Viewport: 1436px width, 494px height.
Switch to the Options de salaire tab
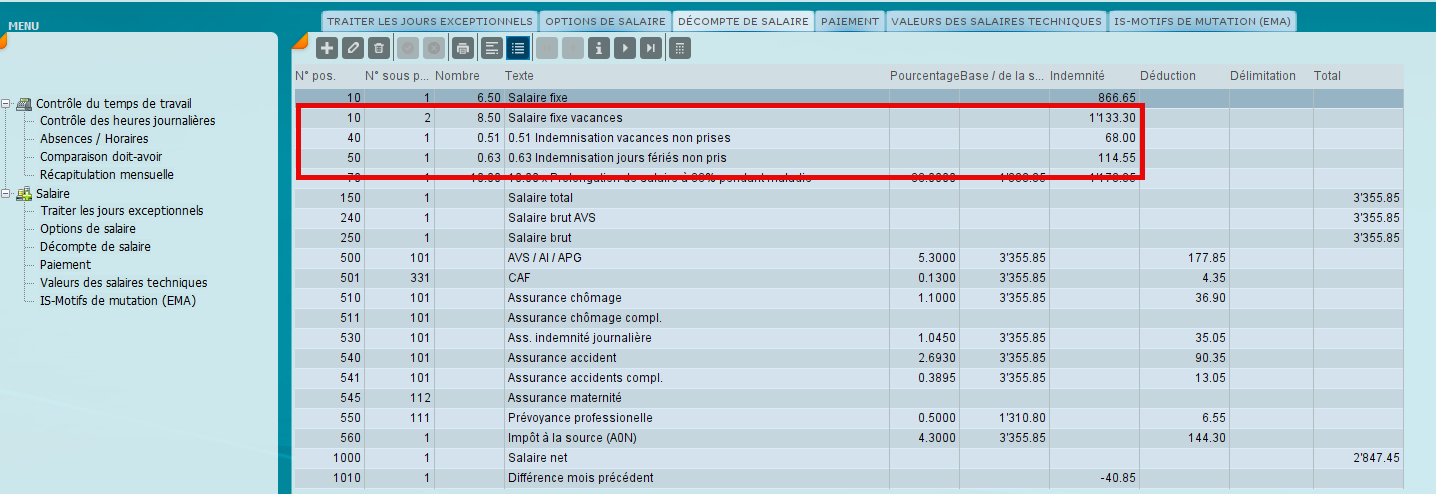[x=604, y=21]
